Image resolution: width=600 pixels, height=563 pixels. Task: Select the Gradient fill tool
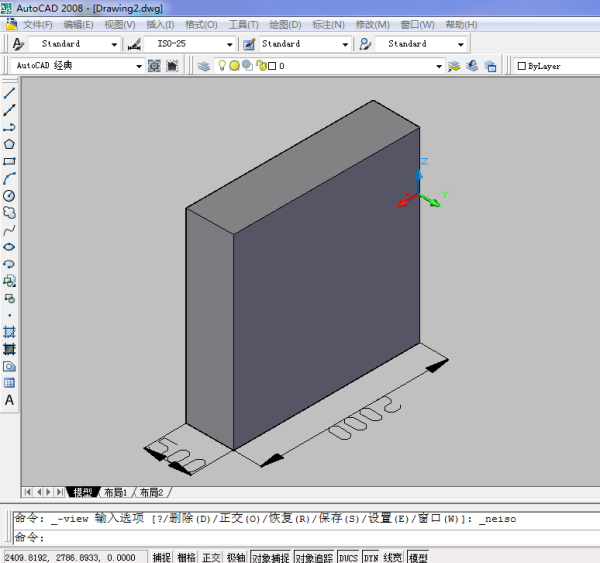9,349
